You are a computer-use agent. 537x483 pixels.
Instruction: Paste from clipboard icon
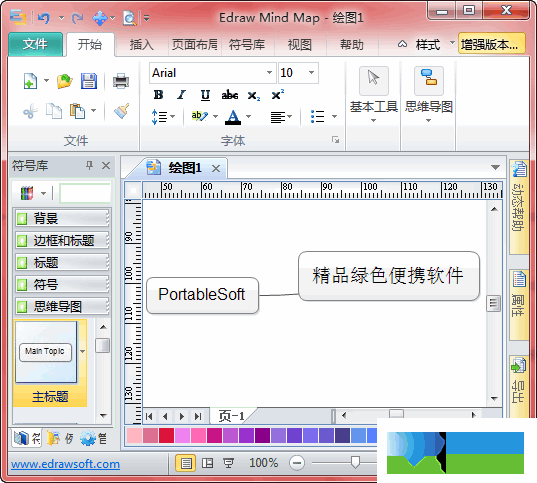pos(77,111)
